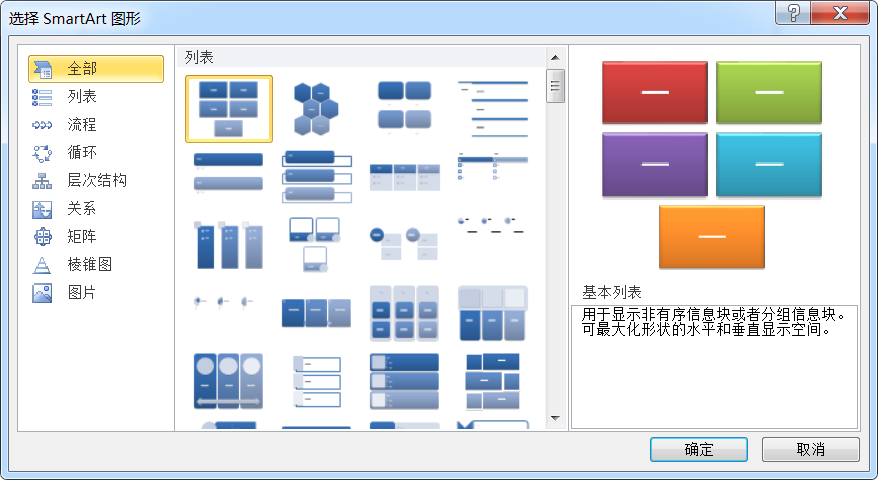The image size is (878, 480).
Task: Click the orange block in preview
Action: click(x=712, y=237)
